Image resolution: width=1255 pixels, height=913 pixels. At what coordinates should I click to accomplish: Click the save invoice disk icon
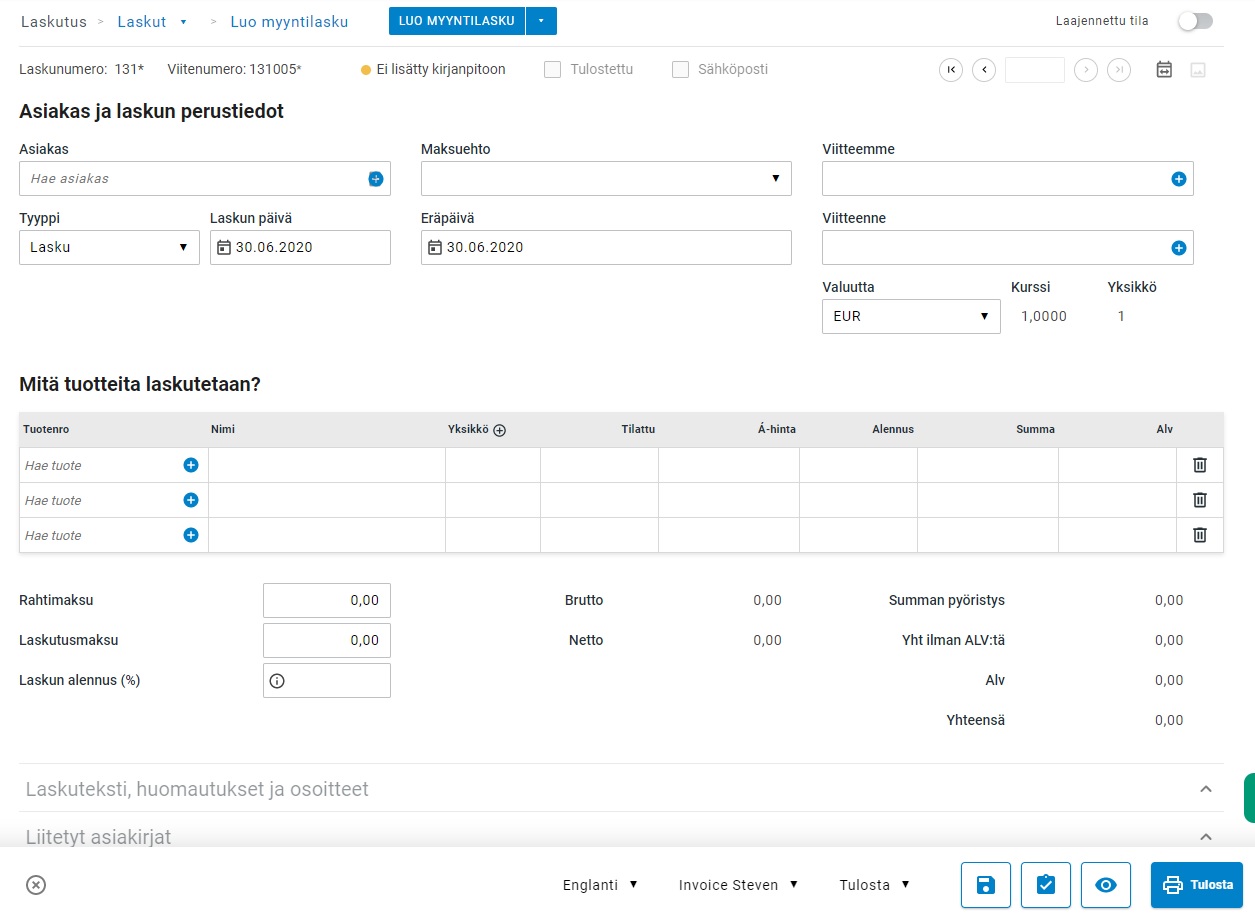point(985,885)
